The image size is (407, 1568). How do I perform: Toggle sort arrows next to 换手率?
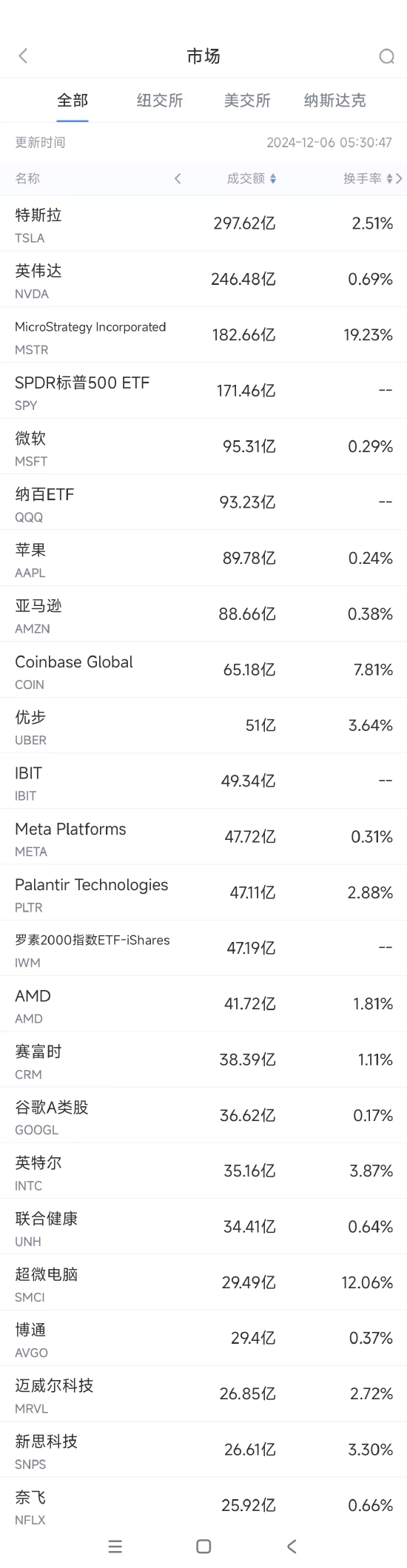pos(390,178)
